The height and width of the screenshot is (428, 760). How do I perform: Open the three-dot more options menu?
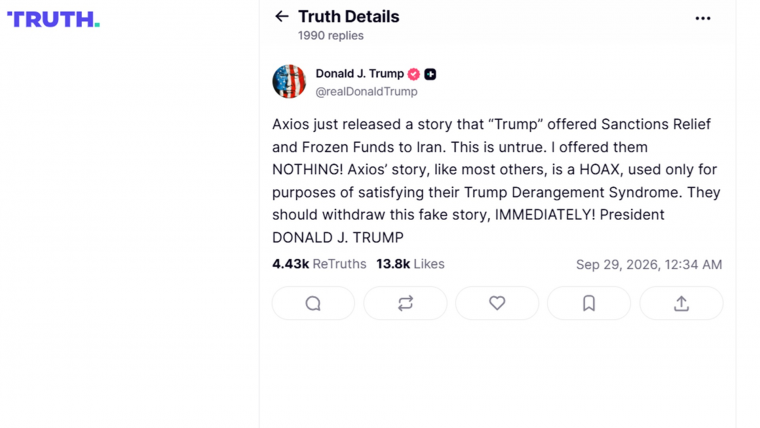[703, 18]
